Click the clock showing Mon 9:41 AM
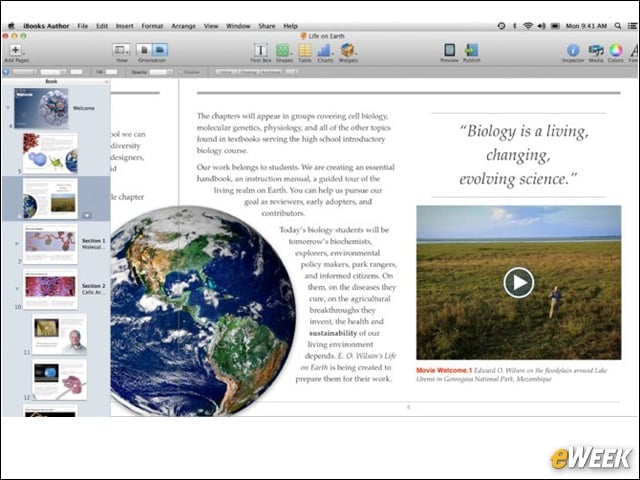This screenshot has width=640, height=480. 586,26
